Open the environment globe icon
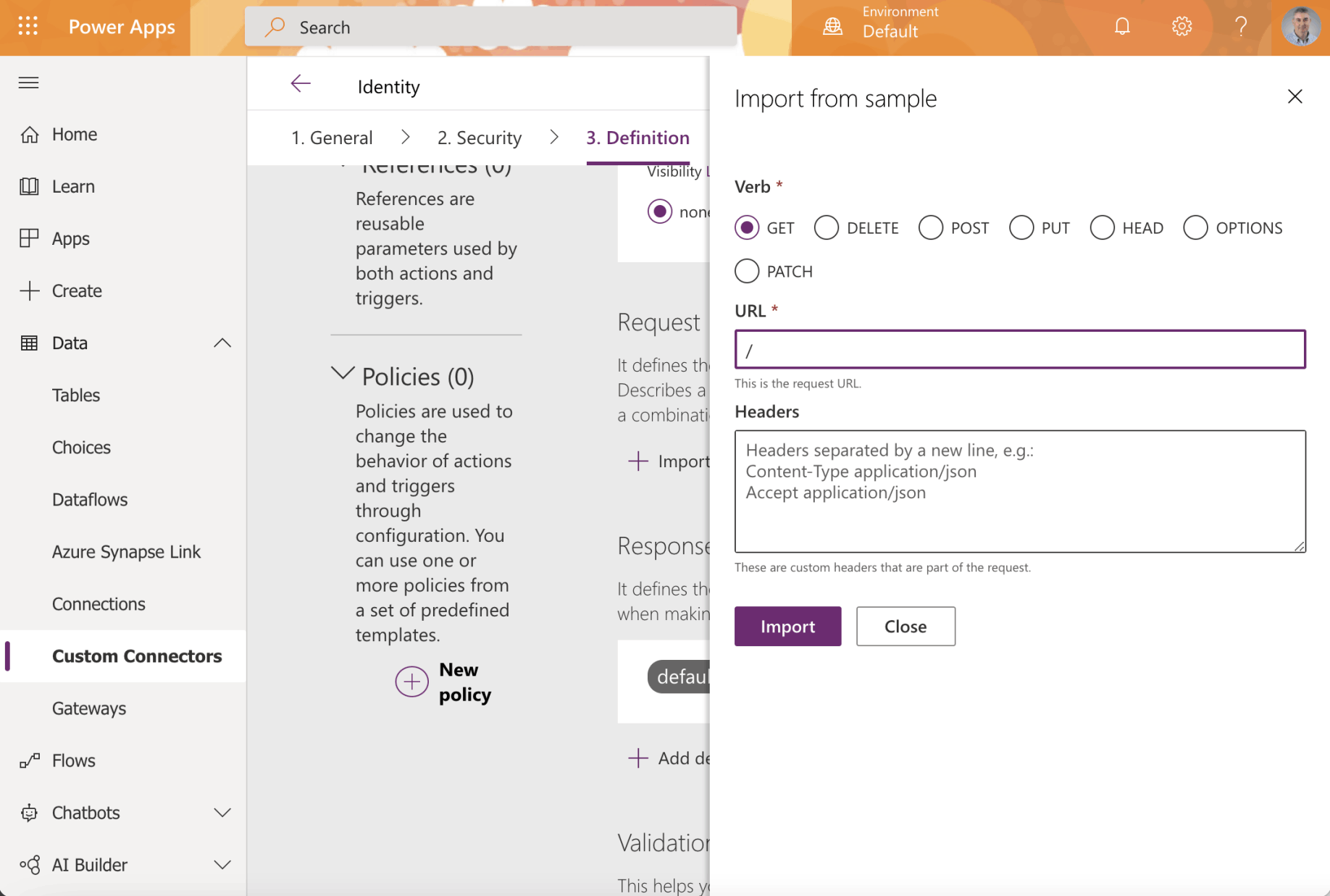Image resolution: width=1330 pixels, height=896 pixels. point(833,27)
